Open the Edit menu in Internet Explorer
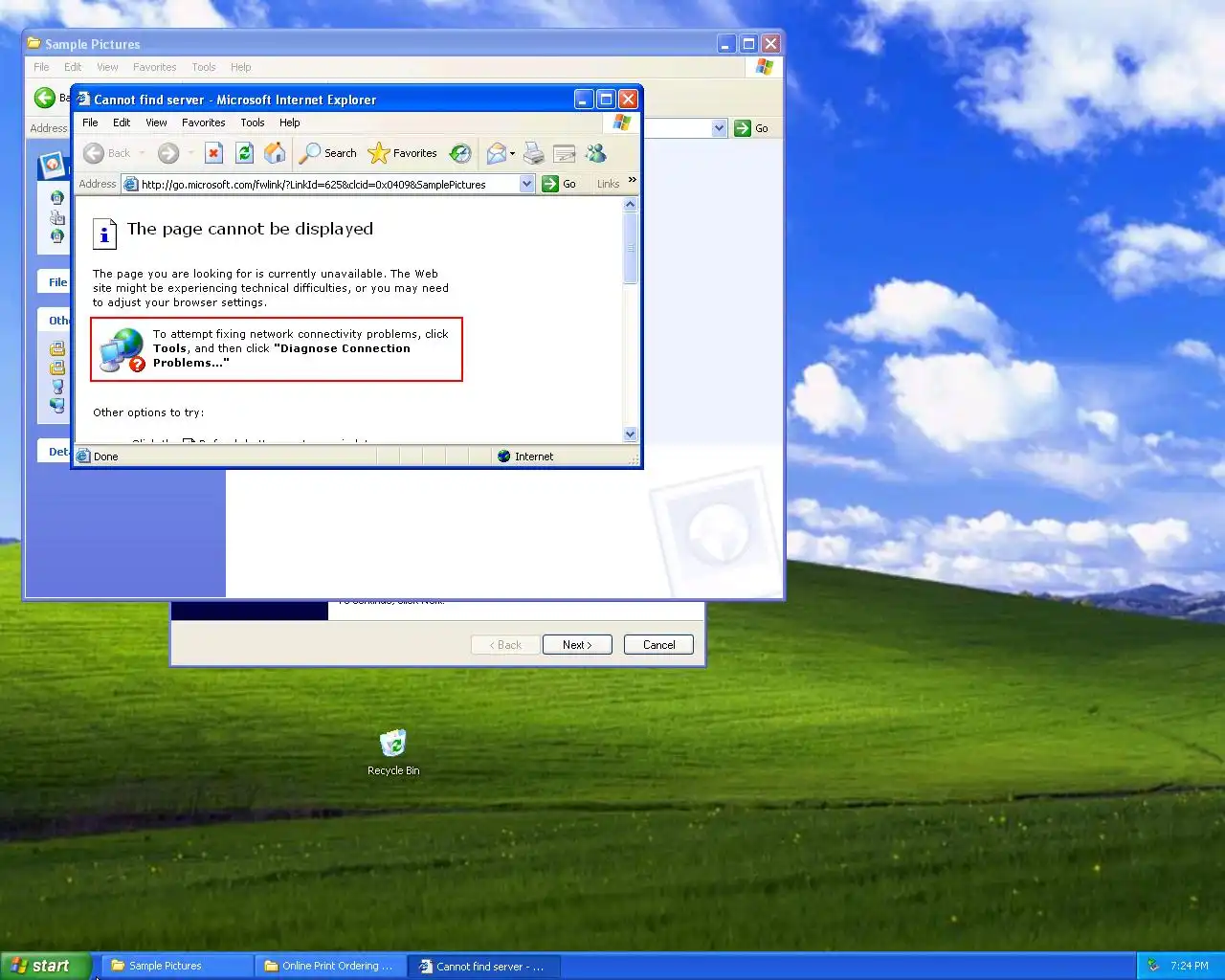 tap(122, 122)
